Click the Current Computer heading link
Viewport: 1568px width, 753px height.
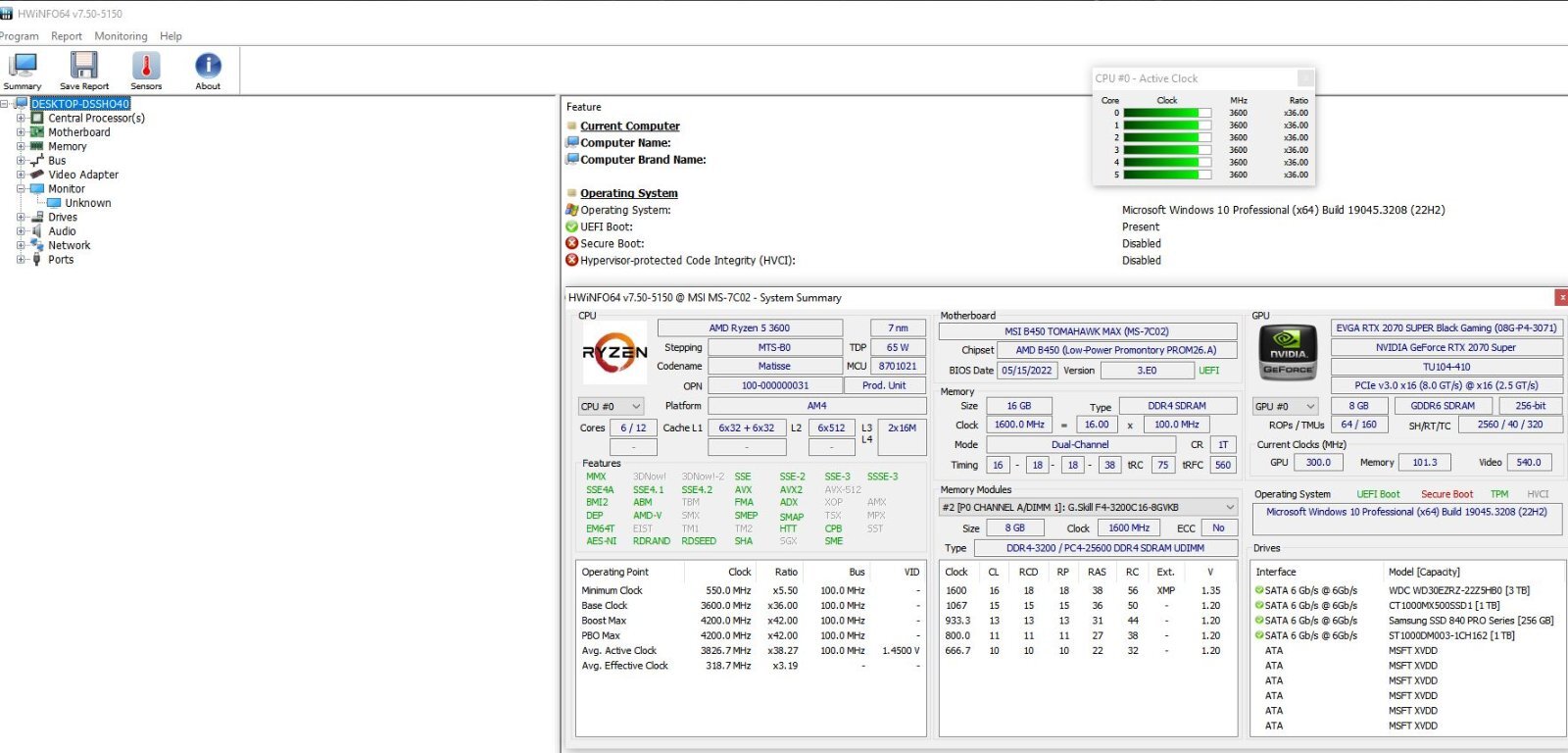point(629,125)
